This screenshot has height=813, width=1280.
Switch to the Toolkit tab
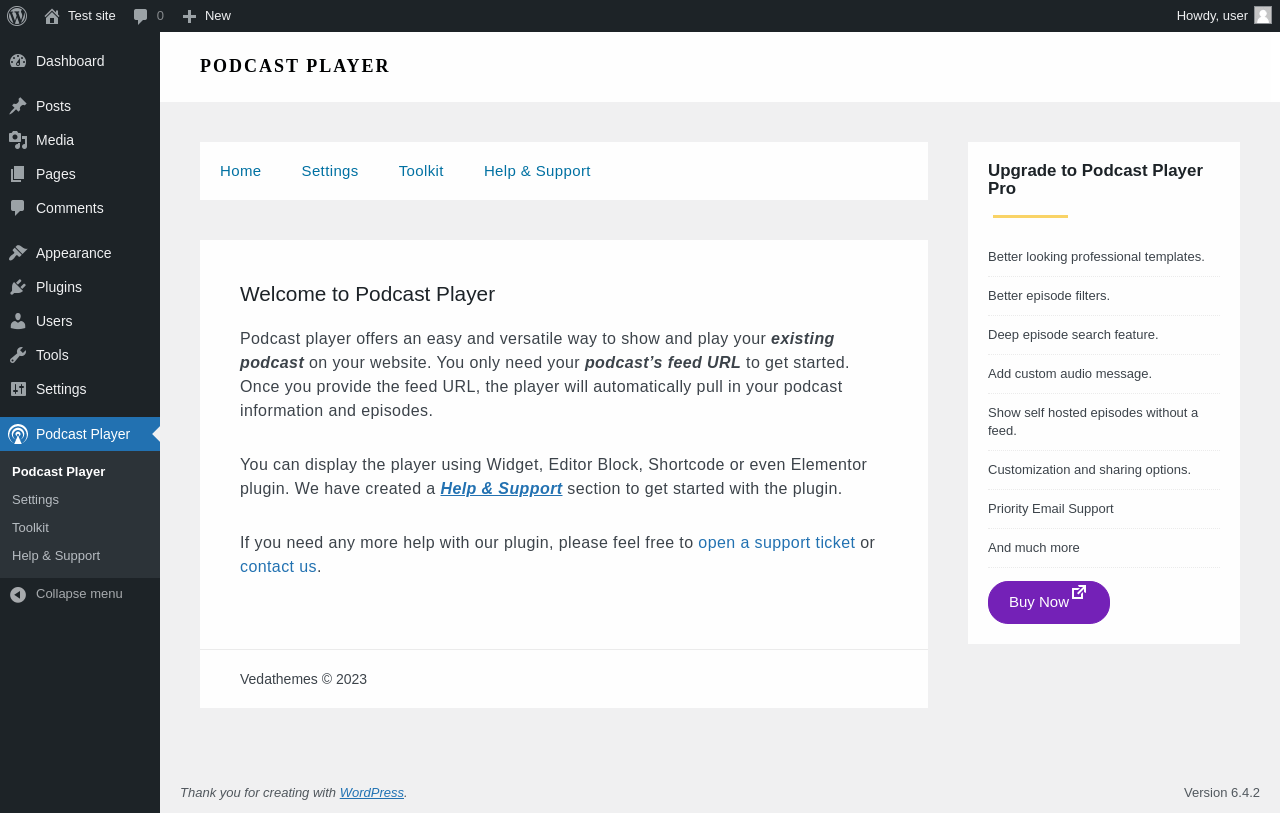[x=421, y=171]
